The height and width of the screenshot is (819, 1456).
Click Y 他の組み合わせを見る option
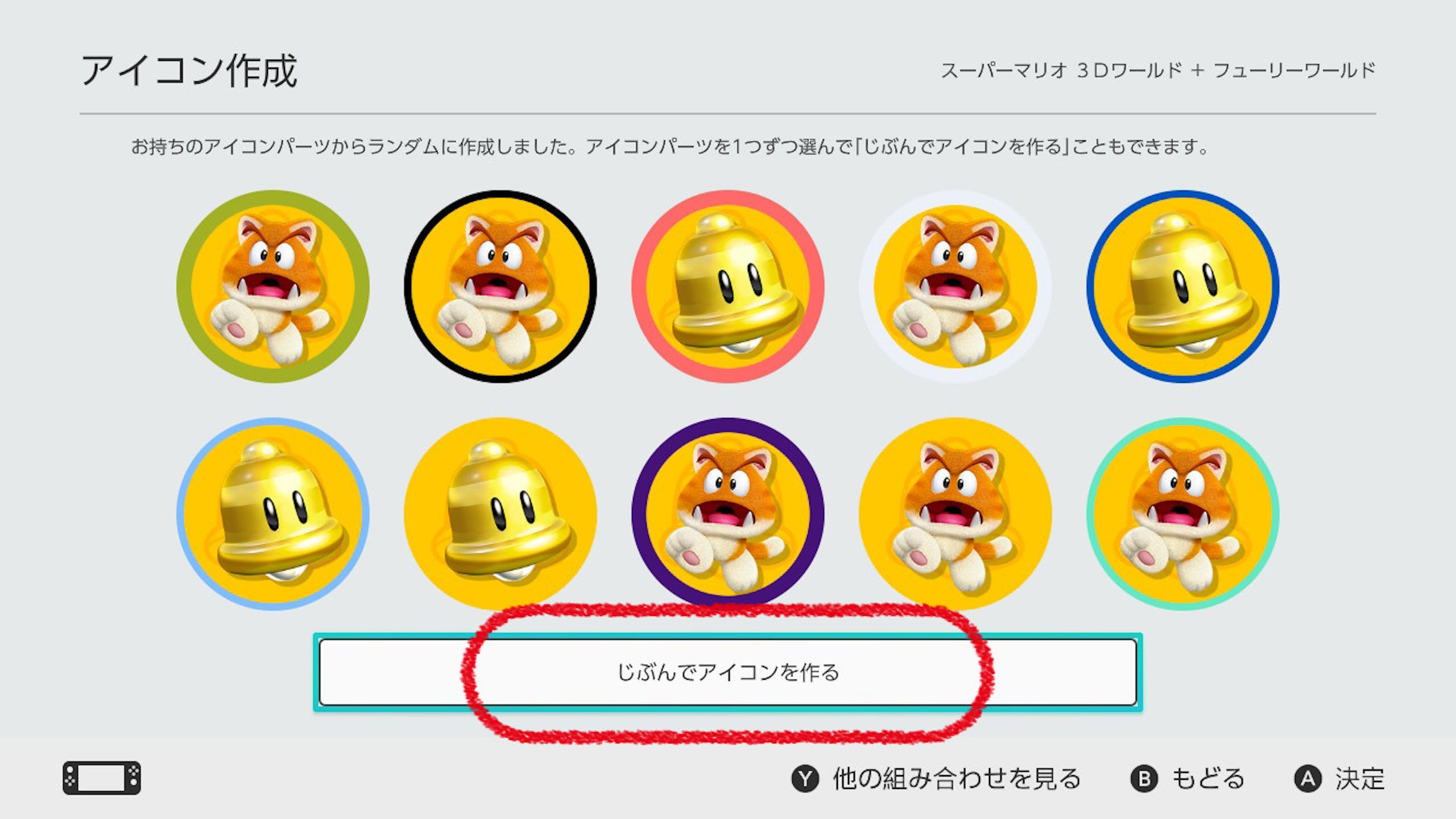(936, 779)
